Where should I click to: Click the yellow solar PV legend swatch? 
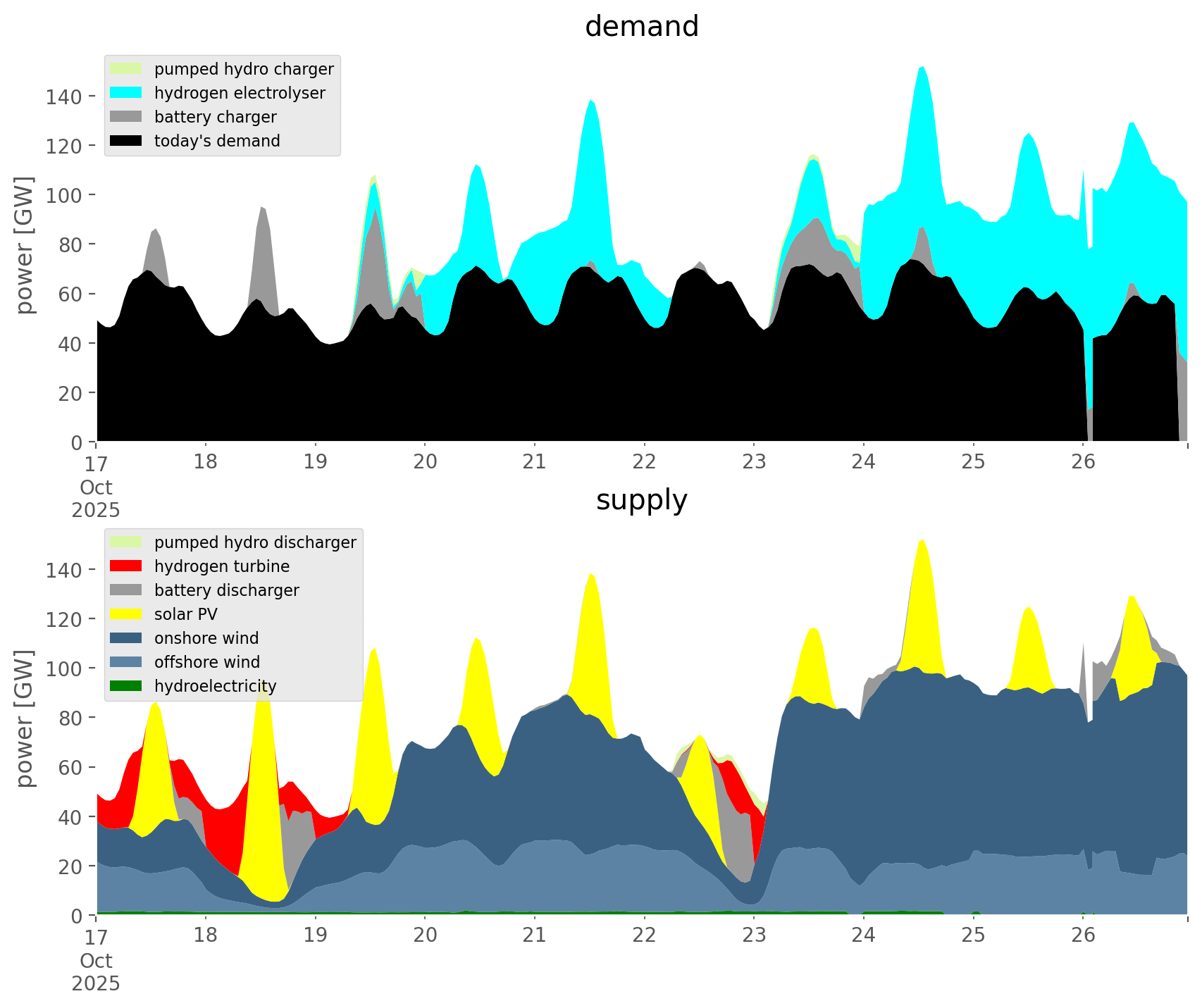(x=126, y=614)
